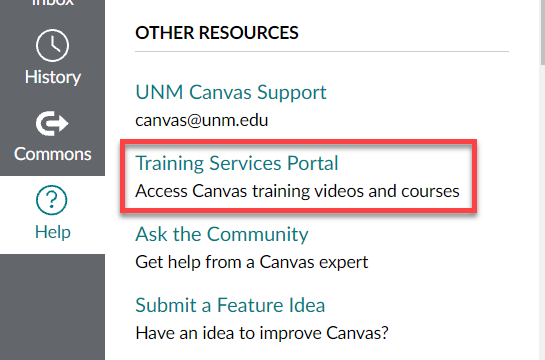Click the canvas@unm.edu email text
545x360 pixels.
(202, 121)
